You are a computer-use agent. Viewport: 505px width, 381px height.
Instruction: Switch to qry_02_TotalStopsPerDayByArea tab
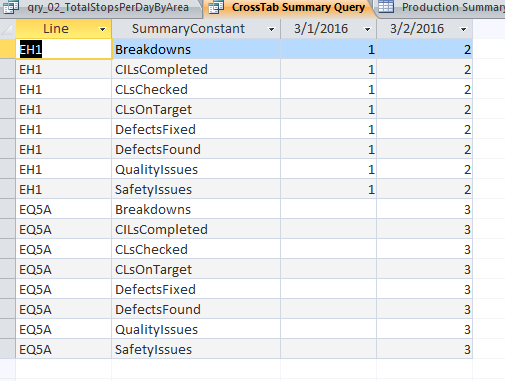tap(100, 7)
